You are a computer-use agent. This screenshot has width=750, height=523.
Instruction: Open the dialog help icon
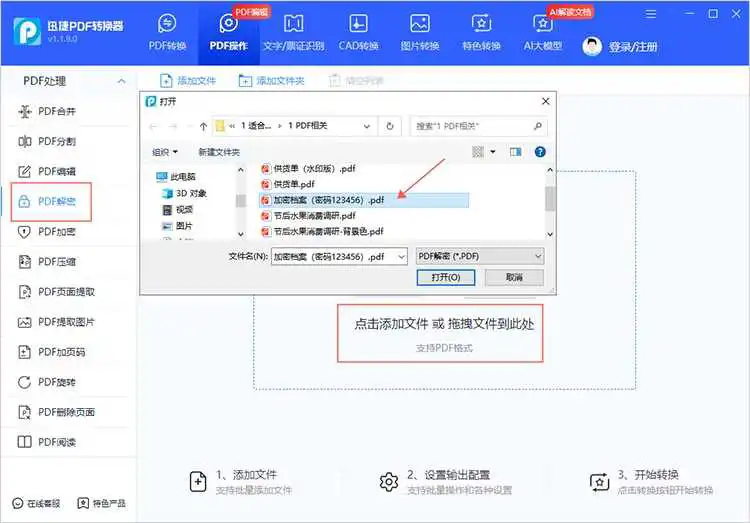[x=540, y=152]
